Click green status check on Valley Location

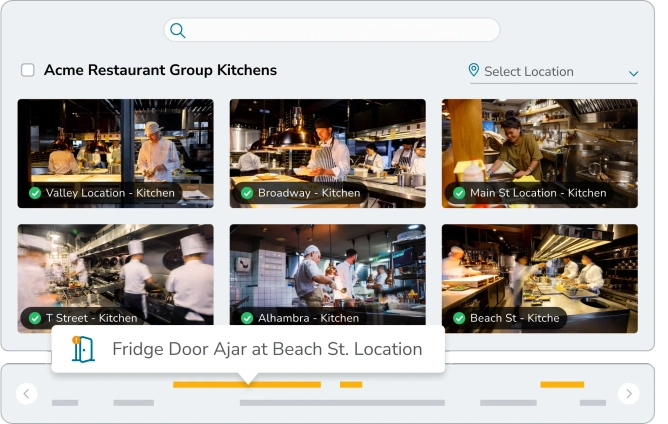click(x=35, y=193)
